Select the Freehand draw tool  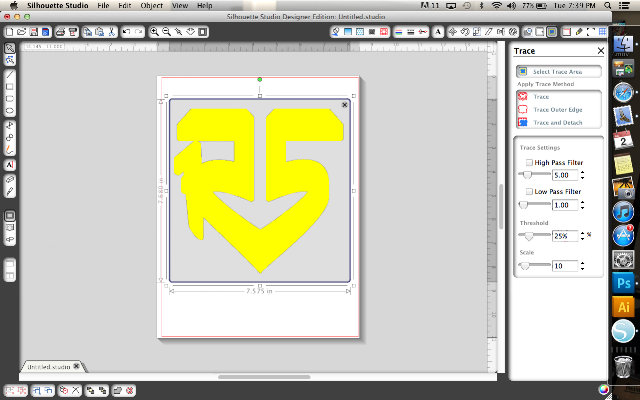pos(10,149)
